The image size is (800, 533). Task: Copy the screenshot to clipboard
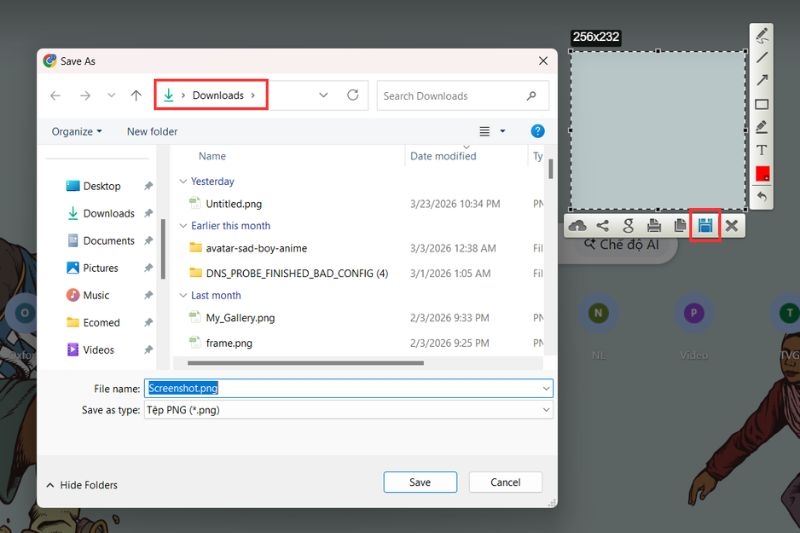[680, 225]
